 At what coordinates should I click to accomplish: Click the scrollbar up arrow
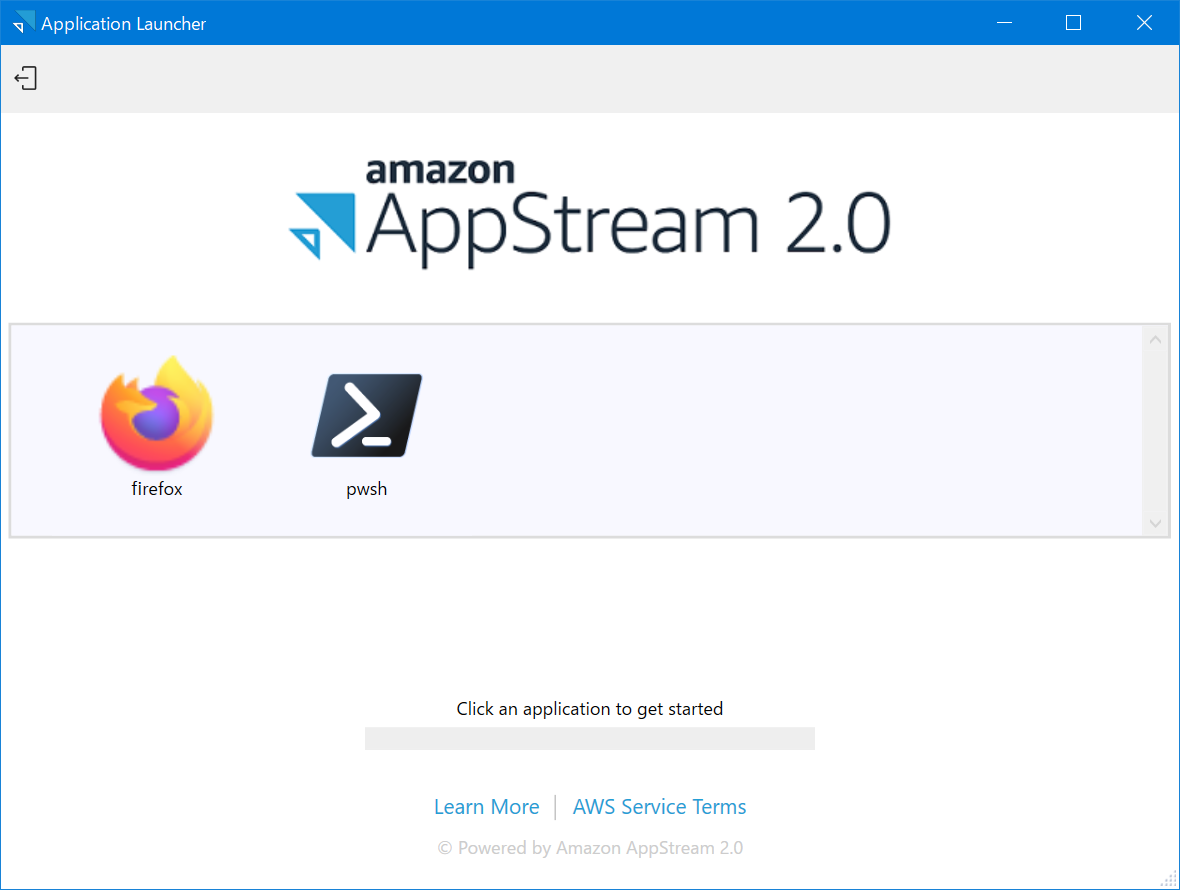click(1155, 338)
